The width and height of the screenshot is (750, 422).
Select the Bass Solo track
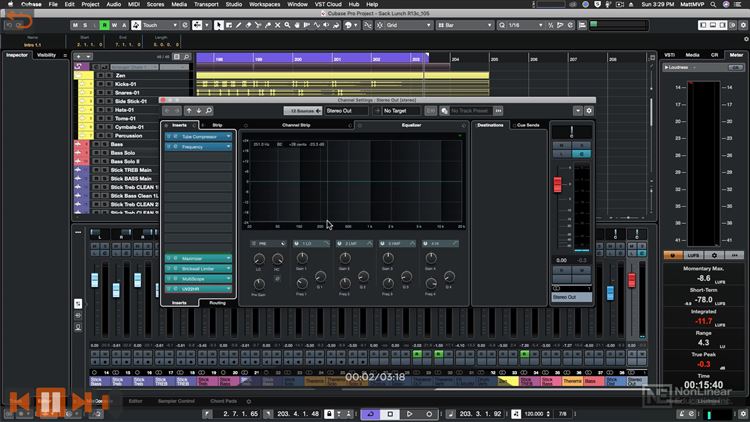pyautogui.click(x=122, y=153)
